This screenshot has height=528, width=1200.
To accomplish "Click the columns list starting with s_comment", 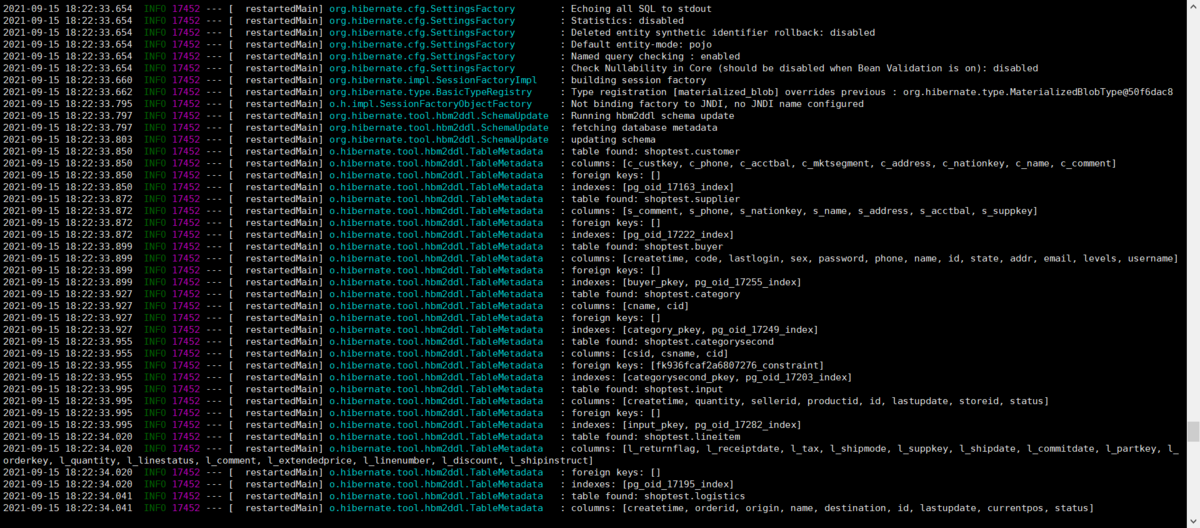I will [804, 212].
